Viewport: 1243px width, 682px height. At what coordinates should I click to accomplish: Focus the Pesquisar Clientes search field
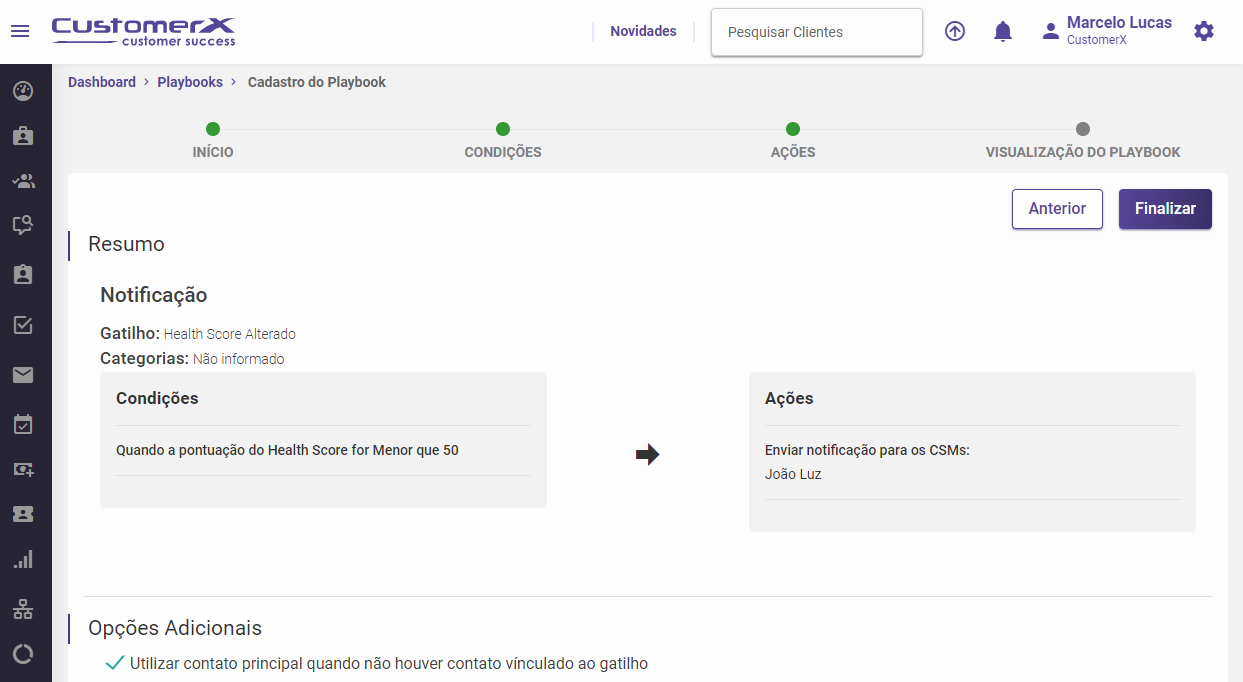pyautogui.click(x=816, y=32)
